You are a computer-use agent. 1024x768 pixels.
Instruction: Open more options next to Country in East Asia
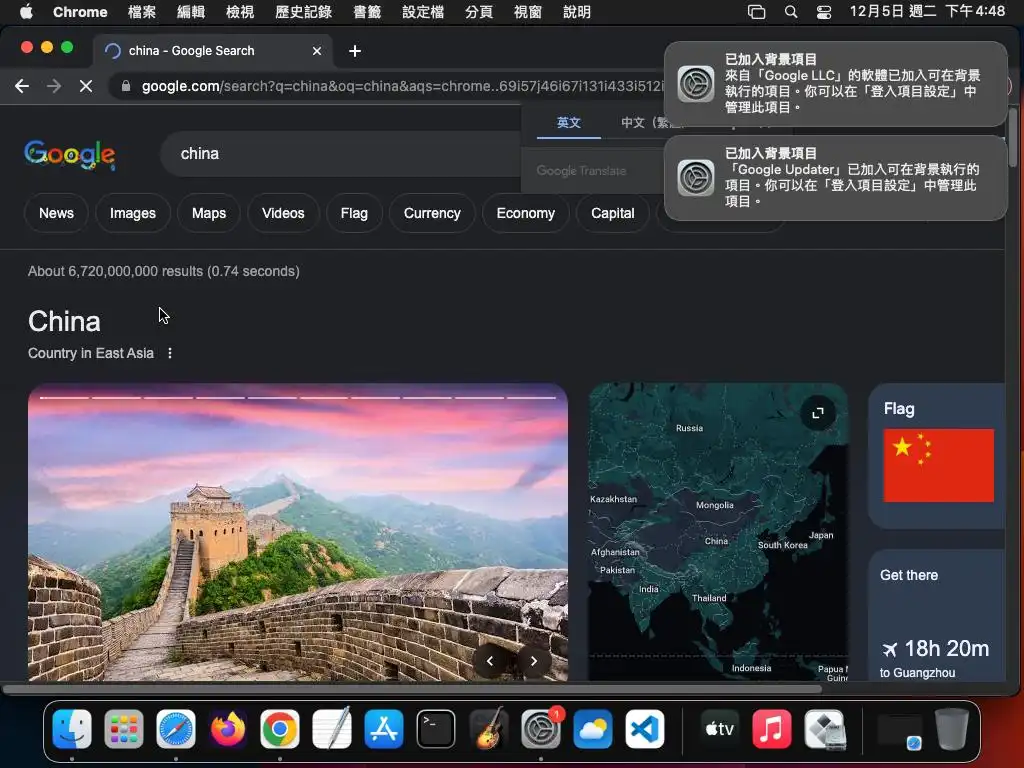click(170, 353)
